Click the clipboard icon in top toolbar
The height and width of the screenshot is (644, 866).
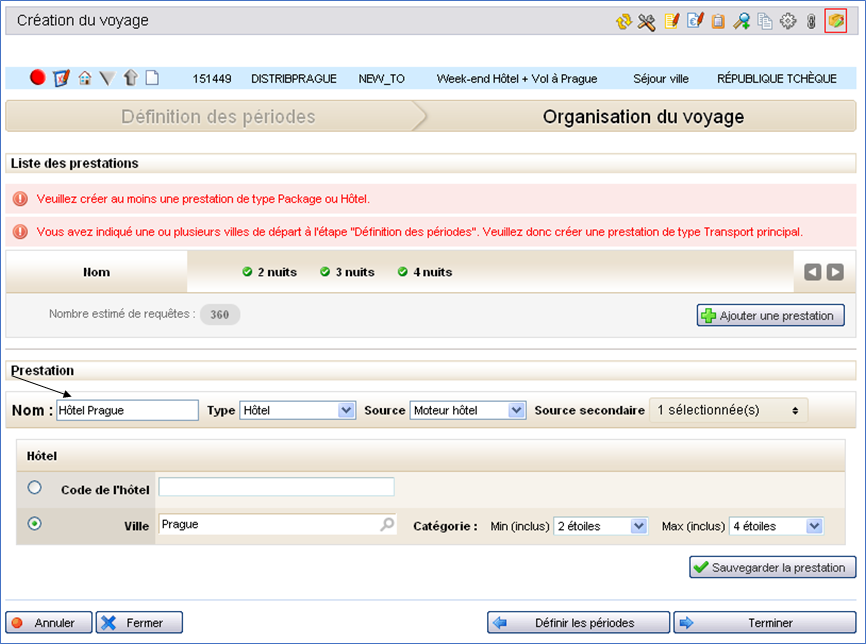tap(718, 21)
